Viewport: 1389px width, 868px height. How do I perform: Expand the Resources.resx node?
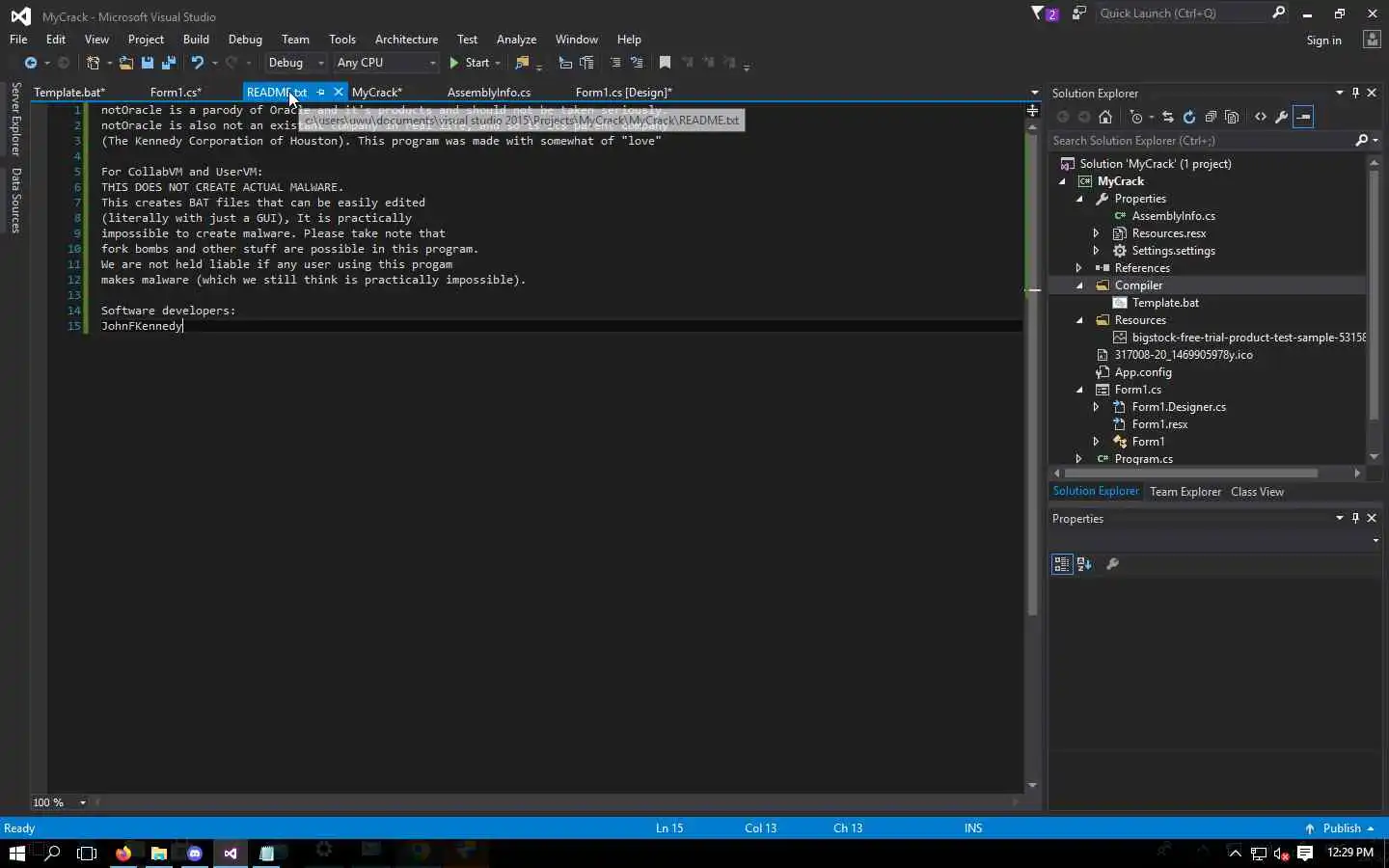[x=1097, y=233]
